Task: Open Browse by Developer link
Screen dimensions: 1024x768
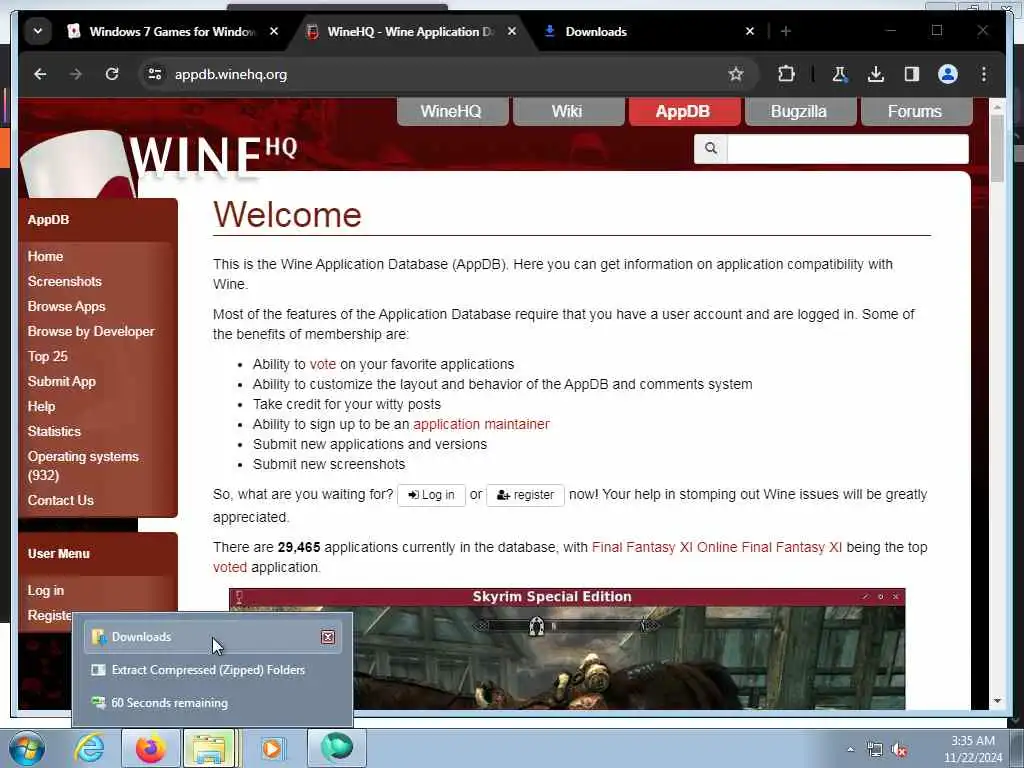Action: [91, 331]
